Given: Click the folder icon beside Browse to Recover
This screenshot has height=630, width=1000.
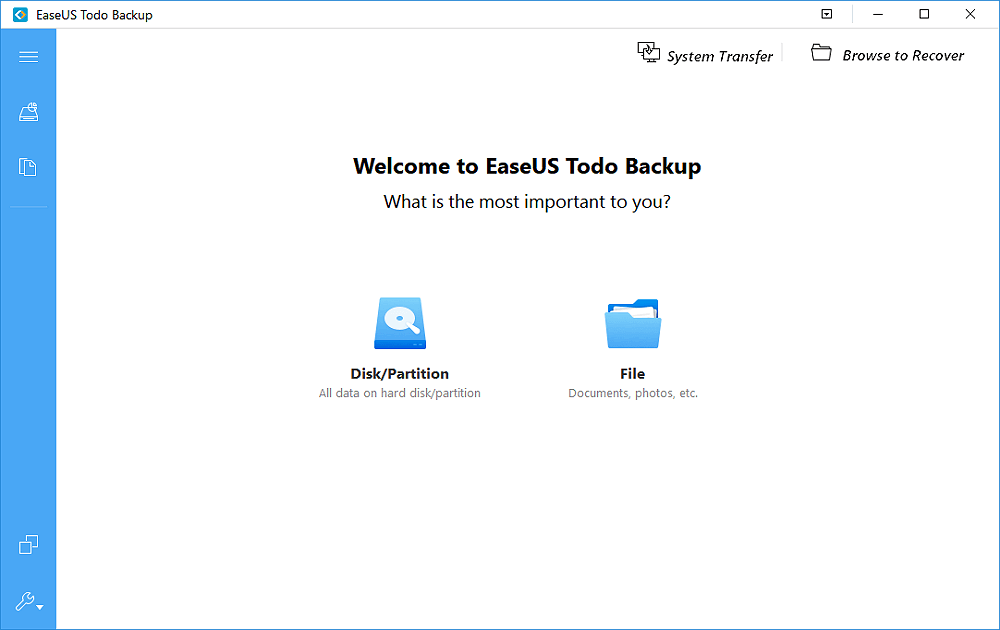Looking at the screenshot, I should [x=821, y=52].
